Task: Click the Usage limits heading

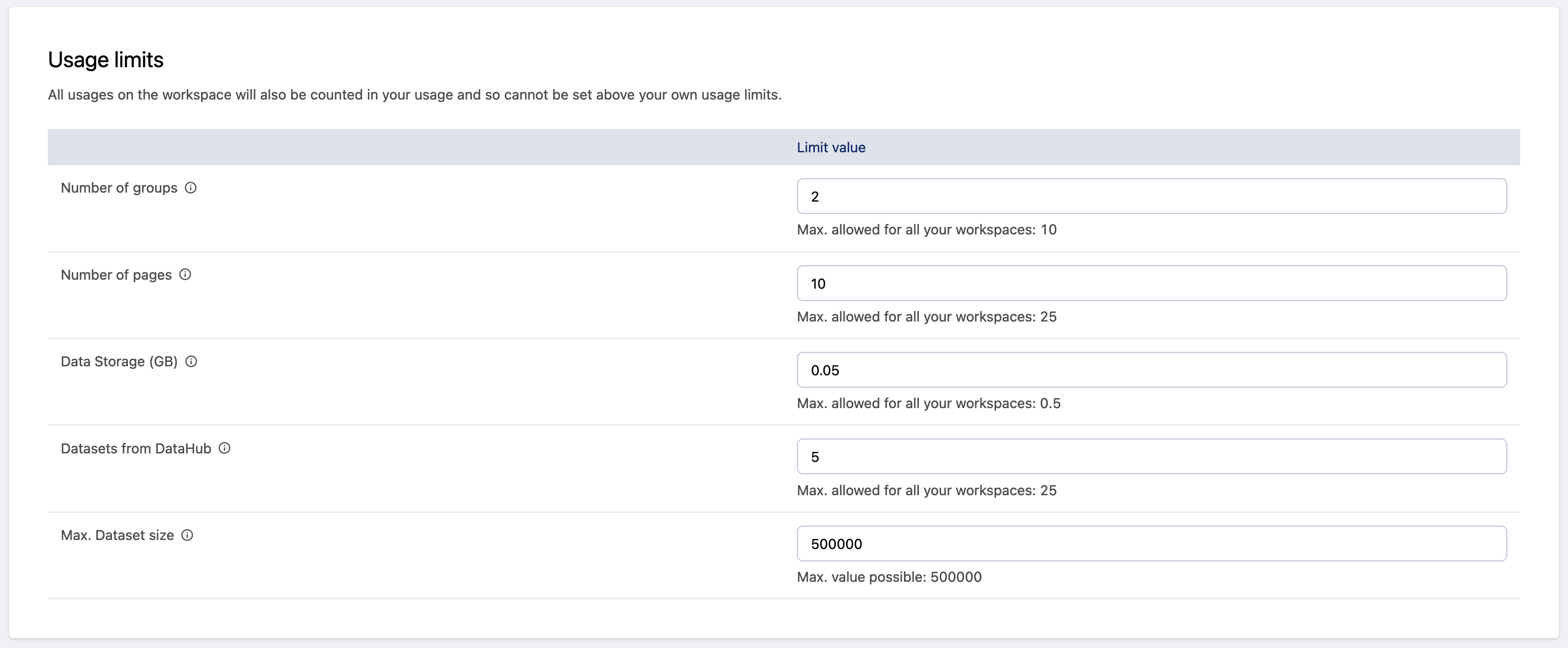Action: (x=106, y=60)
